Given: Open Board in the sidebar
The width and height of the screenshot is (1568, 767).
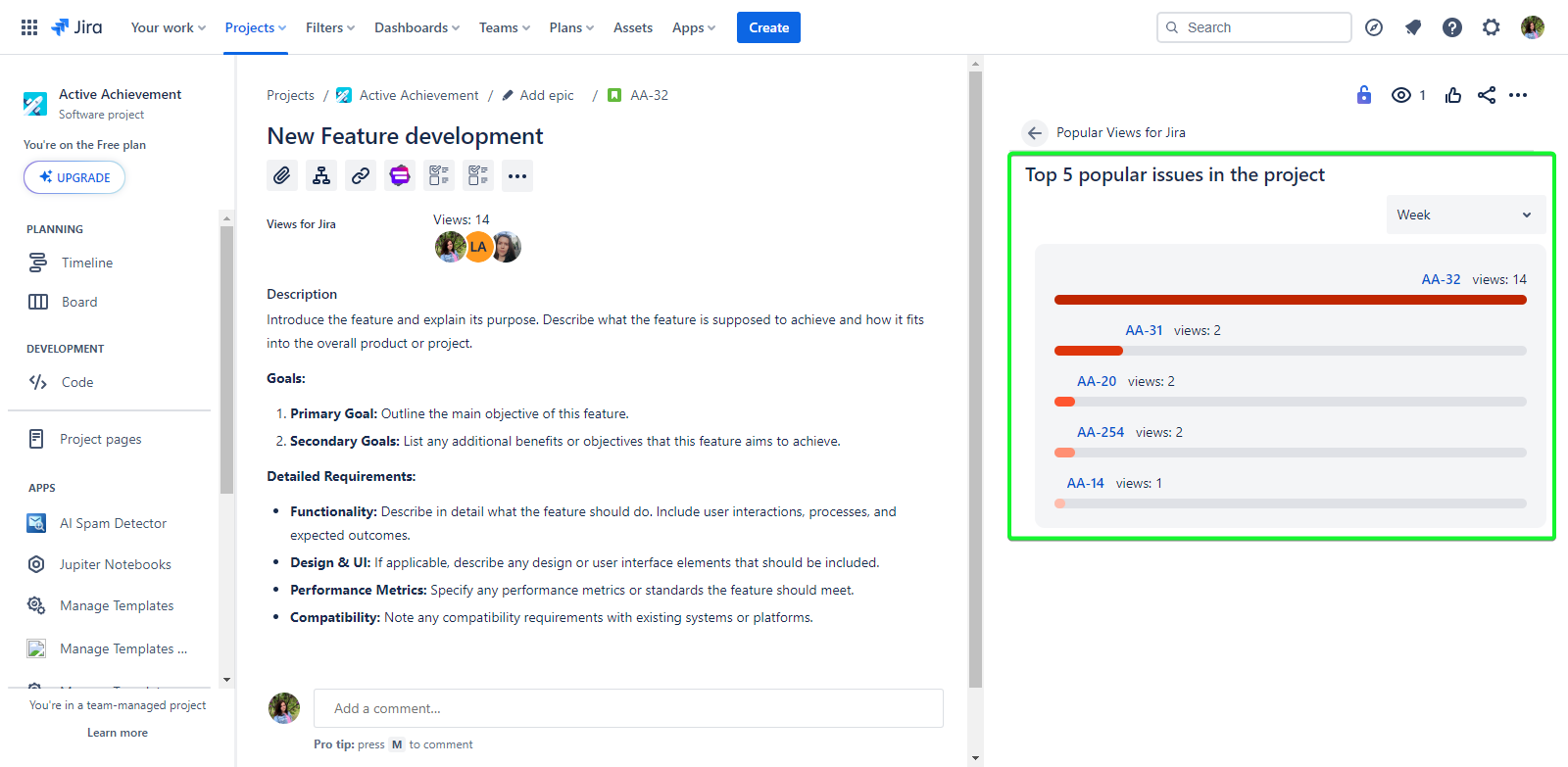Looking at the screenshot, I should [78, 302].
